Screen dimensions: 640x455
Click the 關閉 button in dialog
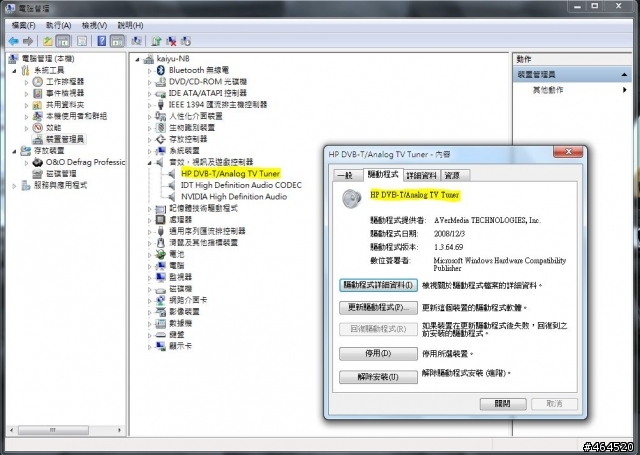coord(503,404)
